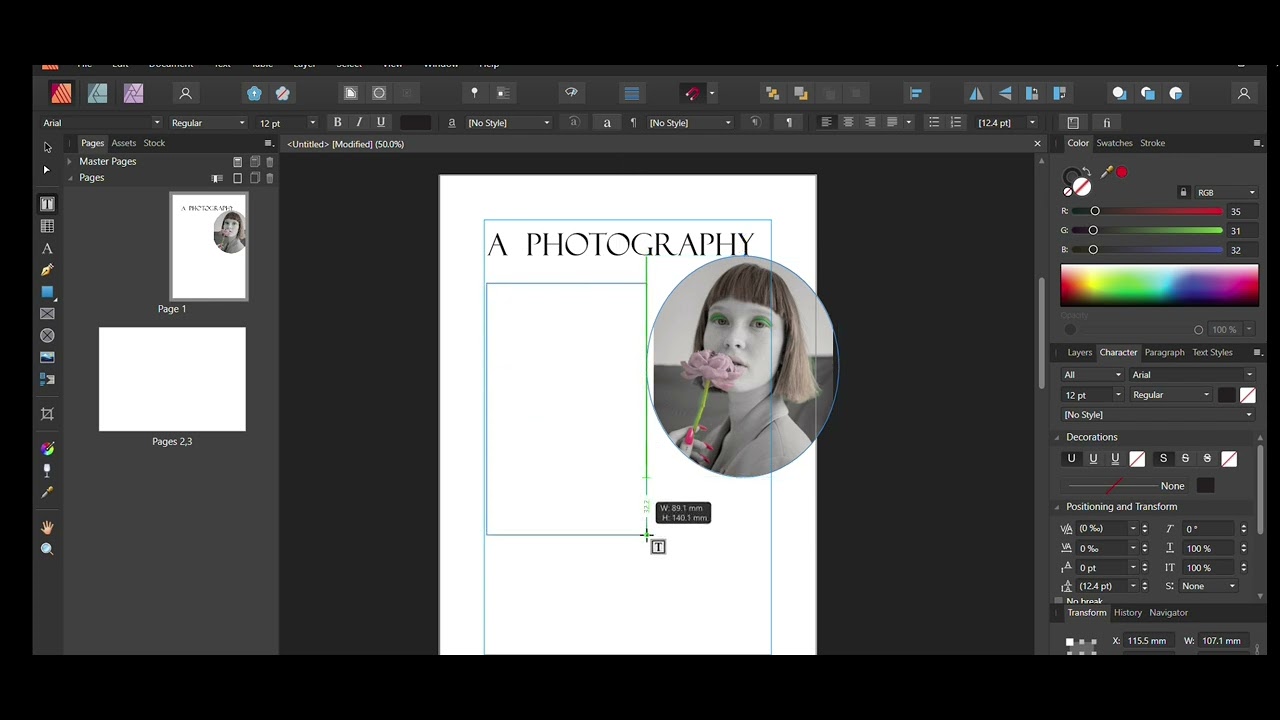Viewport: 1280px width, 720px height.
Task: Select the Fill gradient tool
Action: coord(47,449)
